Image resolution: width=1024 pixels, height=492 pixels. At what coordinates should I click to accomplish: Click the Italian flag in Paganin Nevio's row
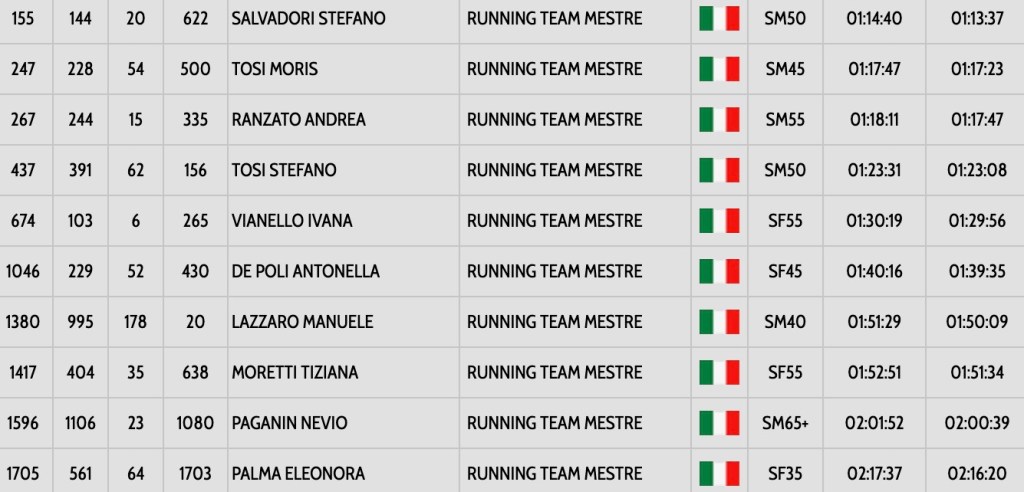719,423
